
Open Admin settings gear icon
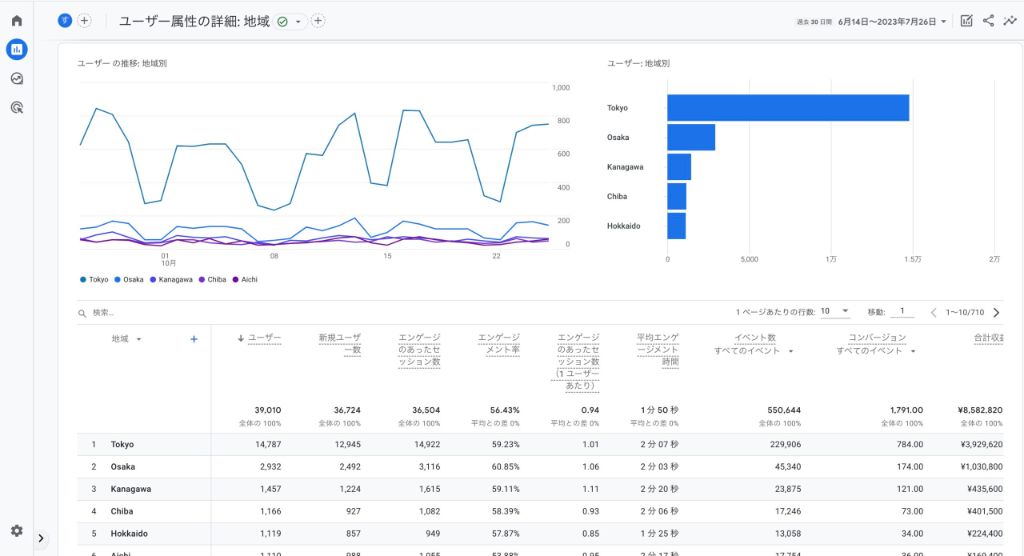click(16, 531)
